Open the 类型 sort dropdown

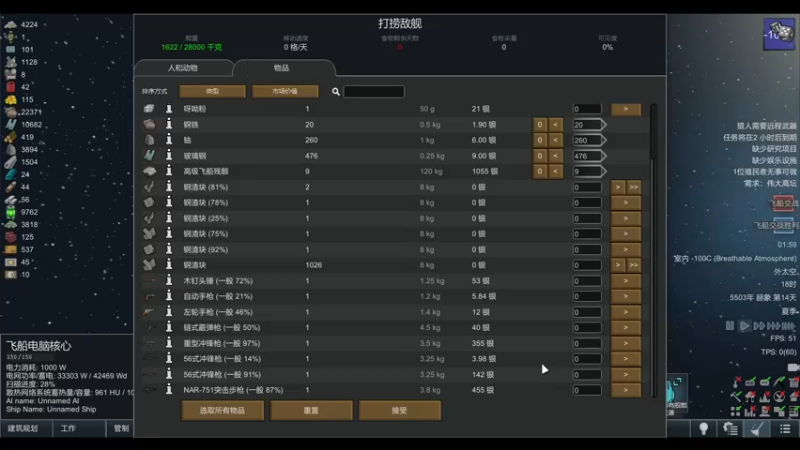(212, 91)
